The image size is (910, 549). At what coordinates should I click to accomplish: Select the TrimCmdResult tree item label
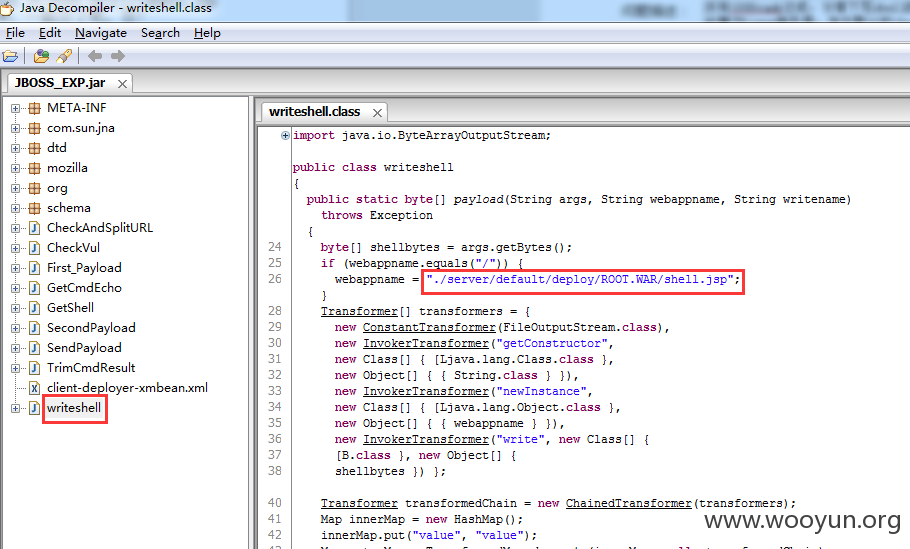point(91,368)
